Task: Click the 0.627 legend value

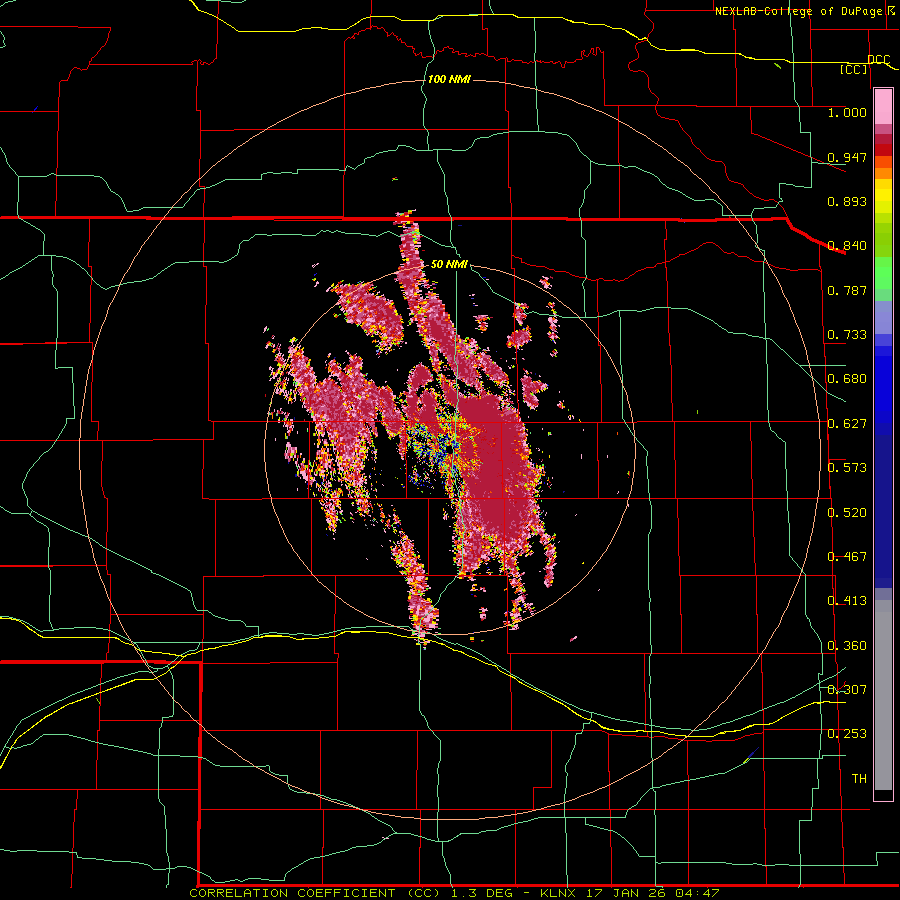Action: 847,424
